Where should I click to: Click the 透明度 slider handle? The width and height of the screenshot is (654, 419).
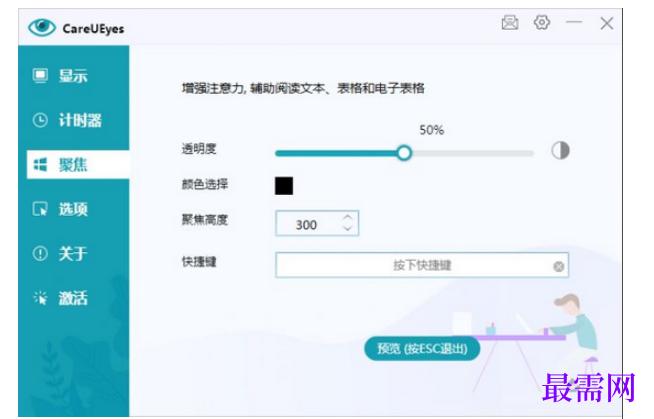coord(404,153)
